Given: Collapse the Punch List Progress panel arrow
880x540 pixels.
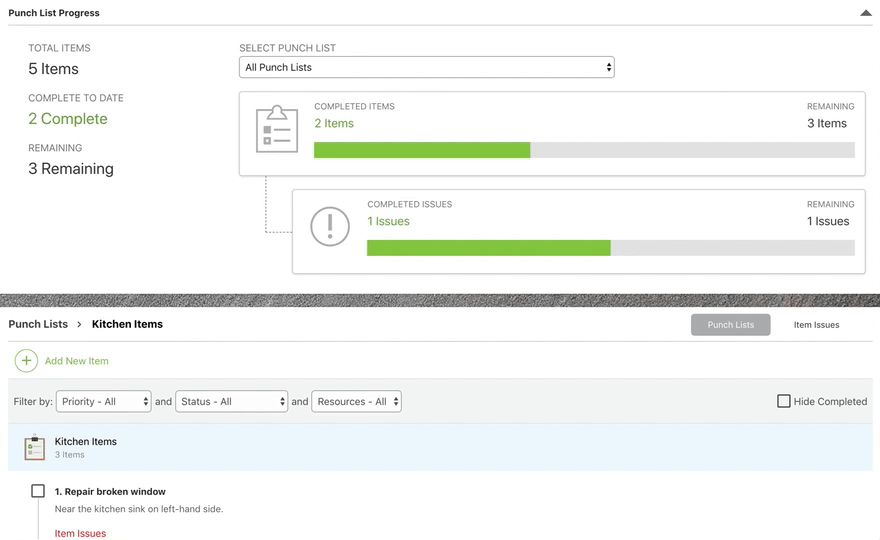Looking at the screenshot, I should tap(865, 13).
